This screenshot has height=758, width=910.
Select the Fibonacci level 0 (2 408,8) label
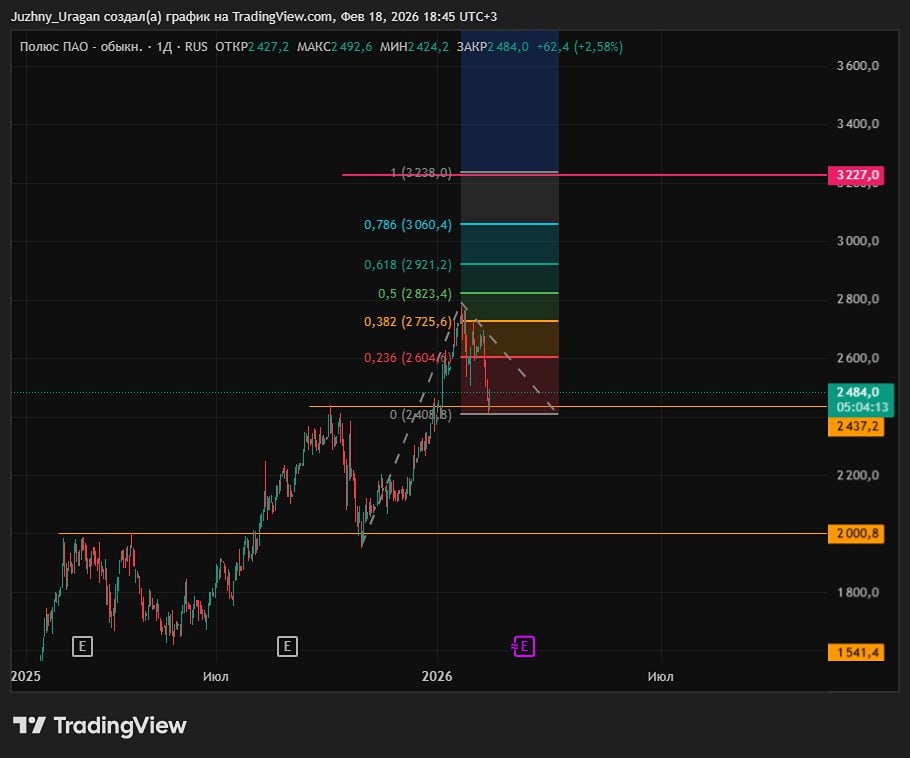pos(421,414)
